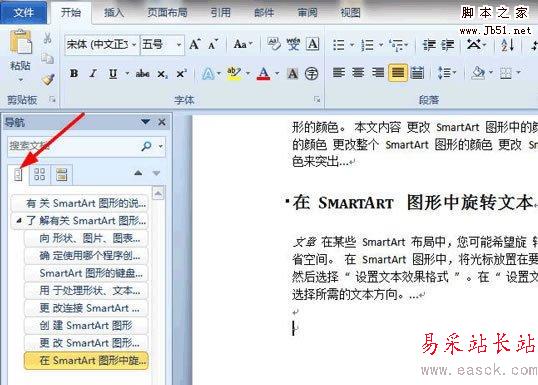Open the 文件 menu tab

coord(23,12)
